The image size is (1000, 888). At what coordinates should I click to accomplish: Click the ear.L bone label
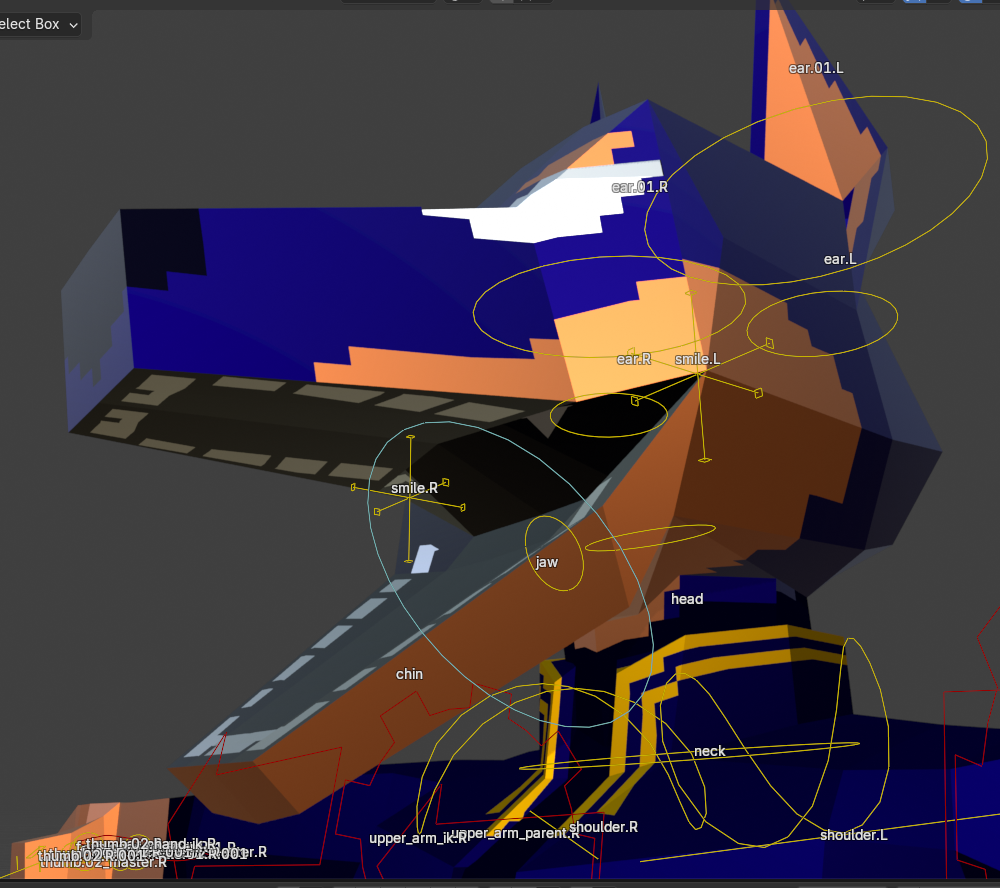tap(840, 259)
